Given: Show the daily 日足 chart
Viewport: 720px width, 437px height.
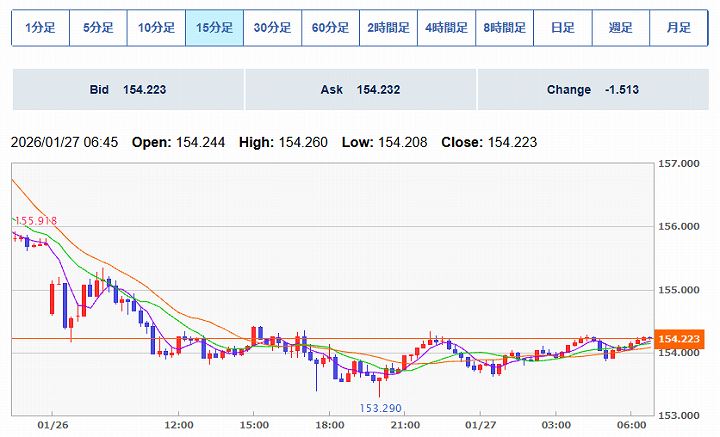Looking at the screenshot, I should (x=562, y=28).
